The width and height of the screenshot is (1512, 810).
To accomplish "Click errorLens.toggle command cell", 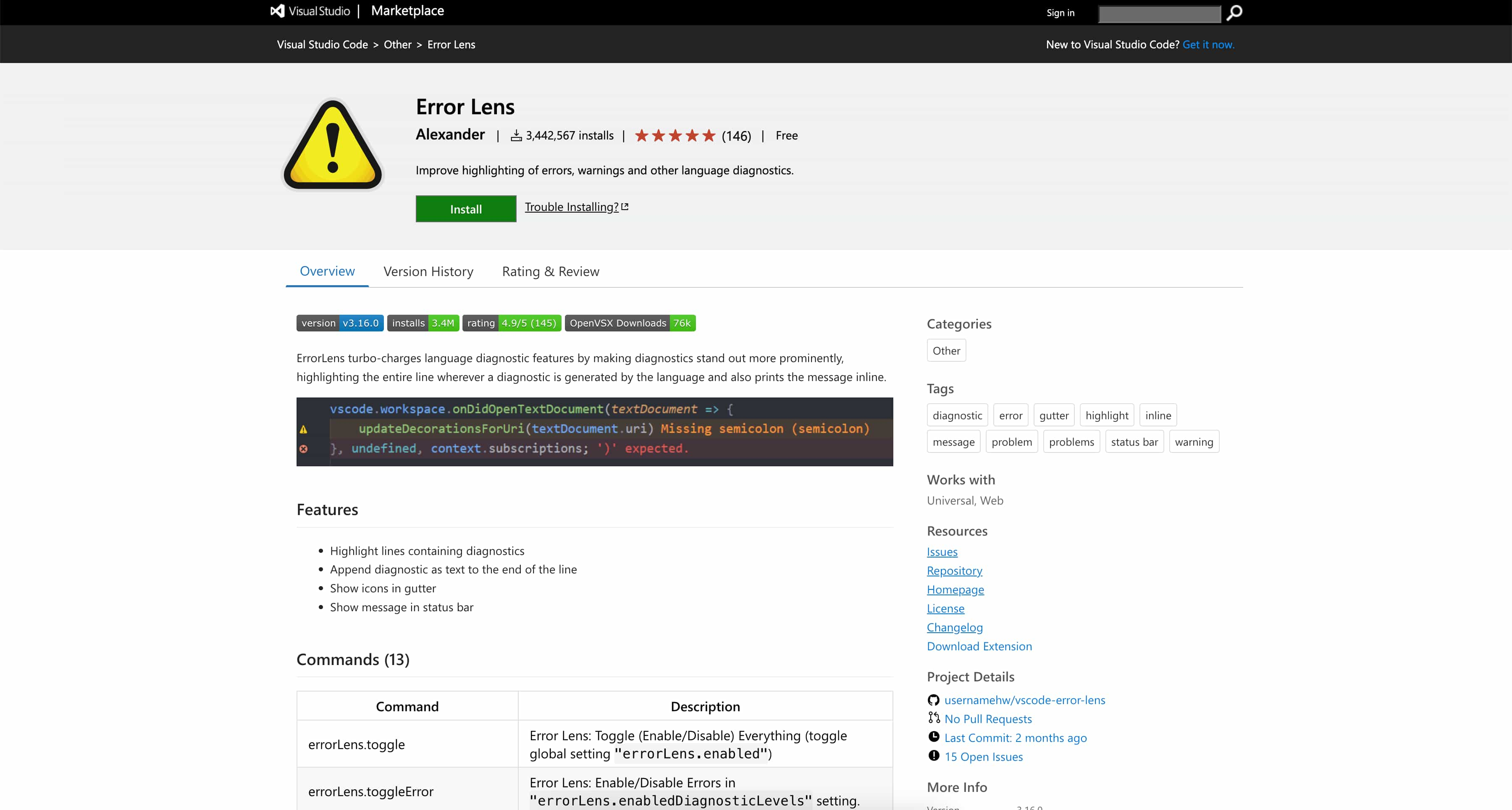I will [407, 744].
